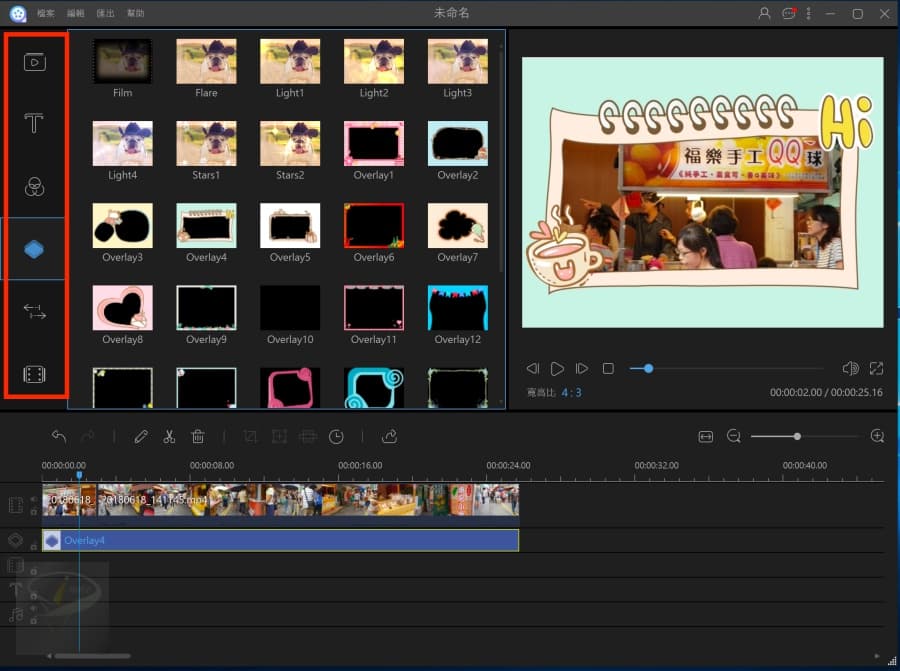Click the timeline zoom slider handle
The image size is (900, 671).
pyautogui.click(x=797, y=436)
